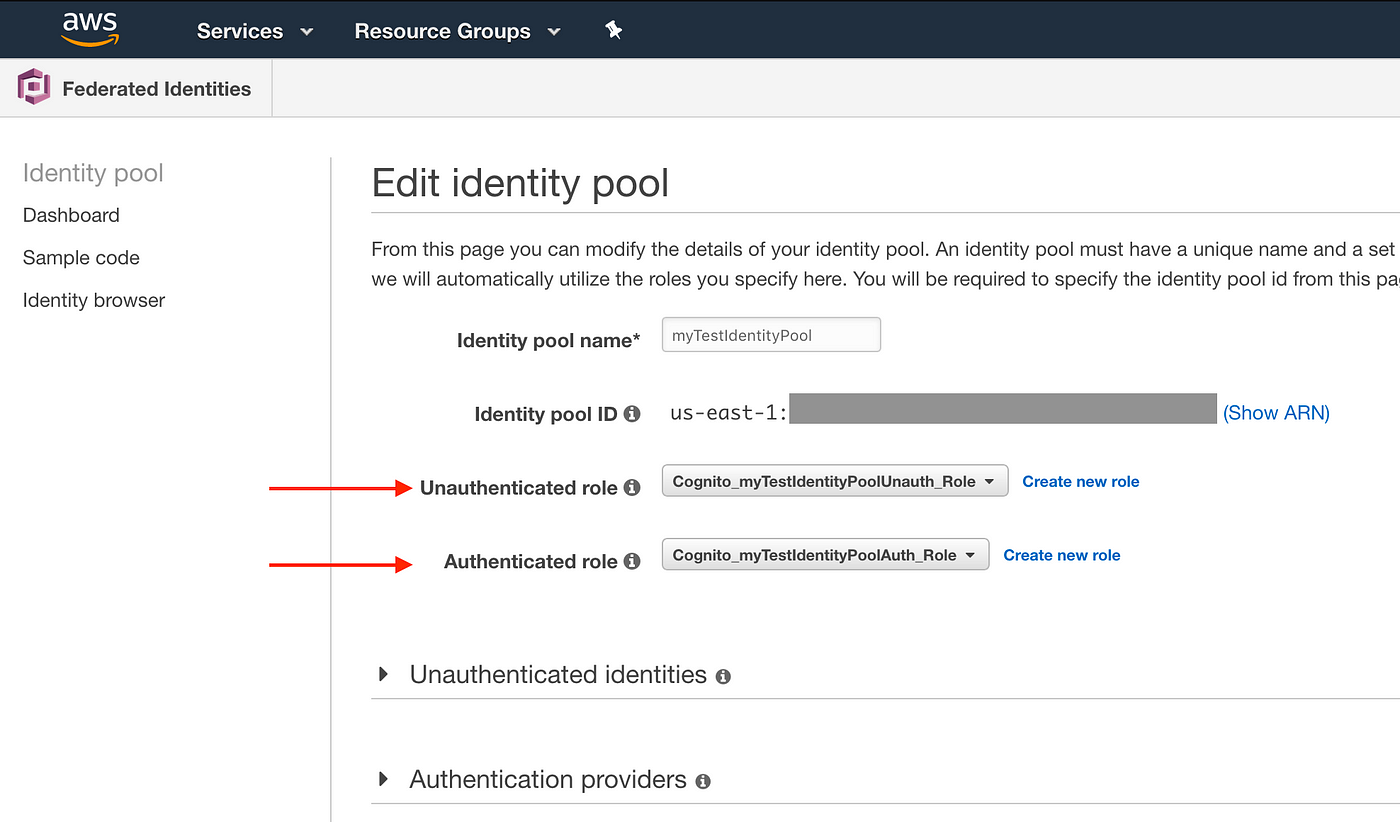1400x822 pixels.
Task: Open Cognito_myTestIdentityPoolAuth_Role dropdown
Action: [825, 555]
